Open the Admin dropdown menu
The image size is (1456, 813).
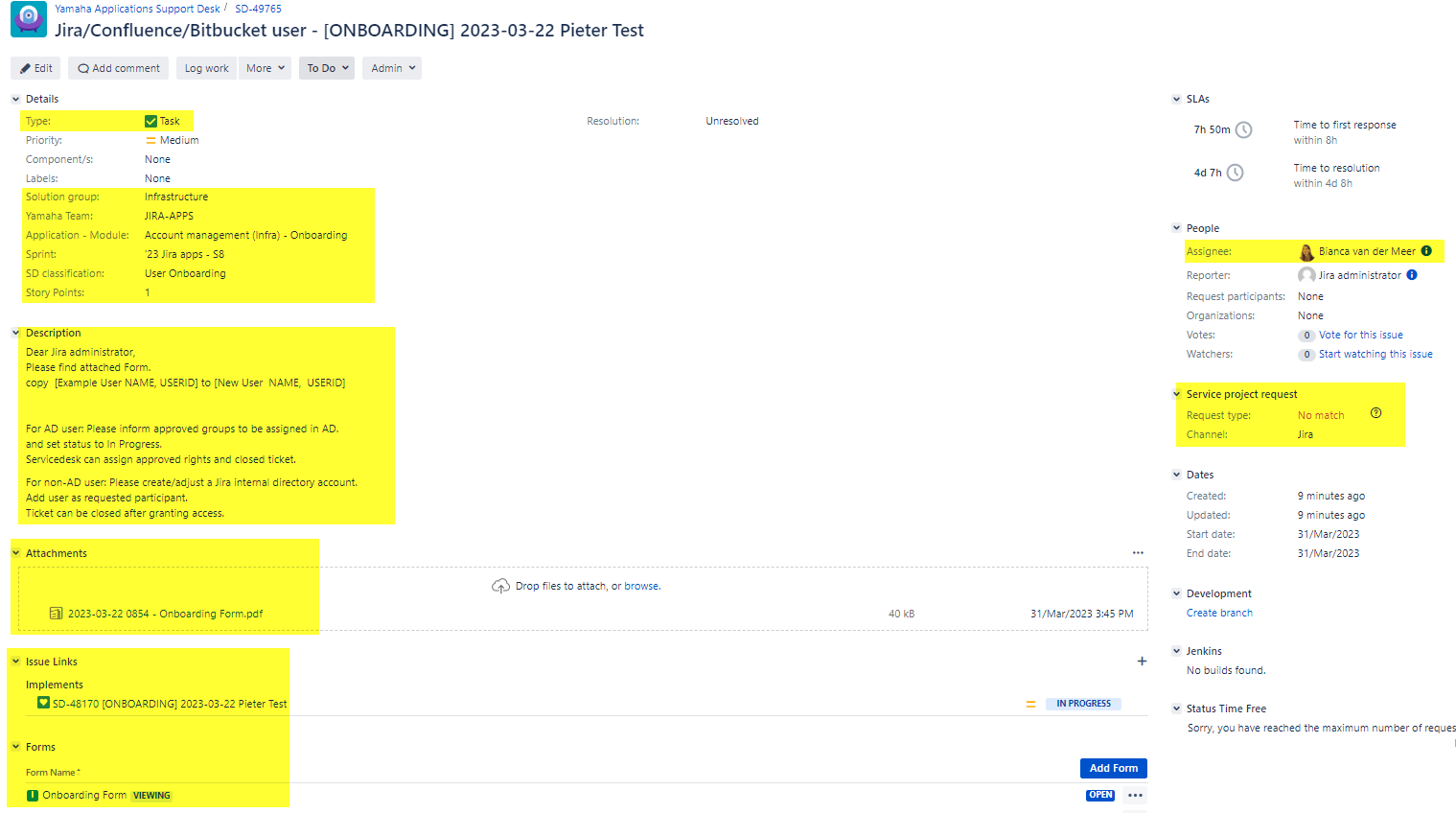(392, 68)
